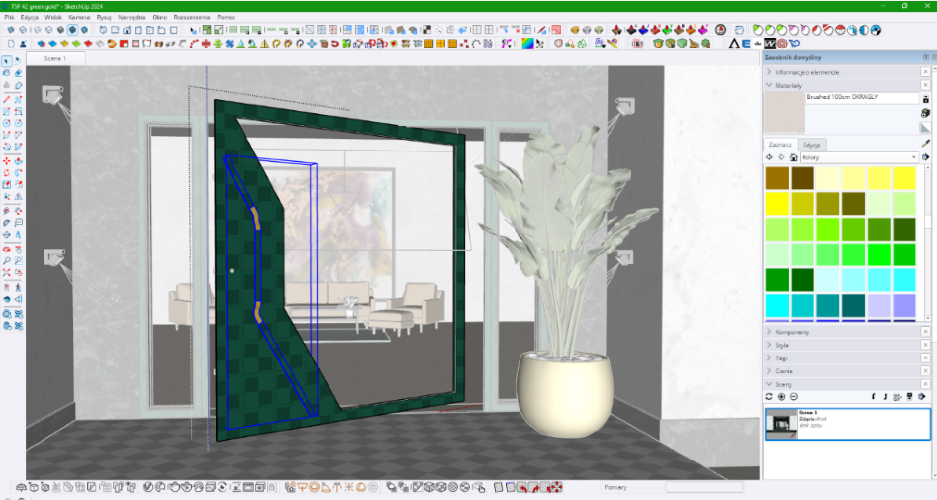Collapse the Sceny panel
Image resolution: width=937 pixels, height=500 pixels.
coord(769,384)
